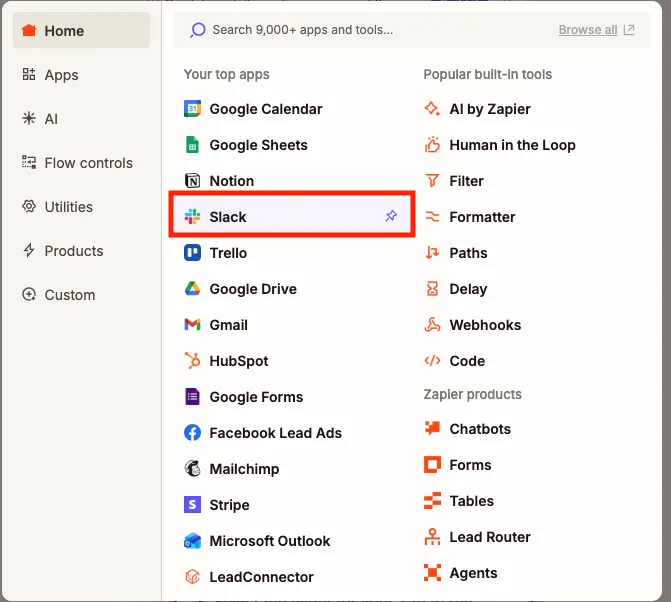Focus the search apps and tools field

[412, 30]
